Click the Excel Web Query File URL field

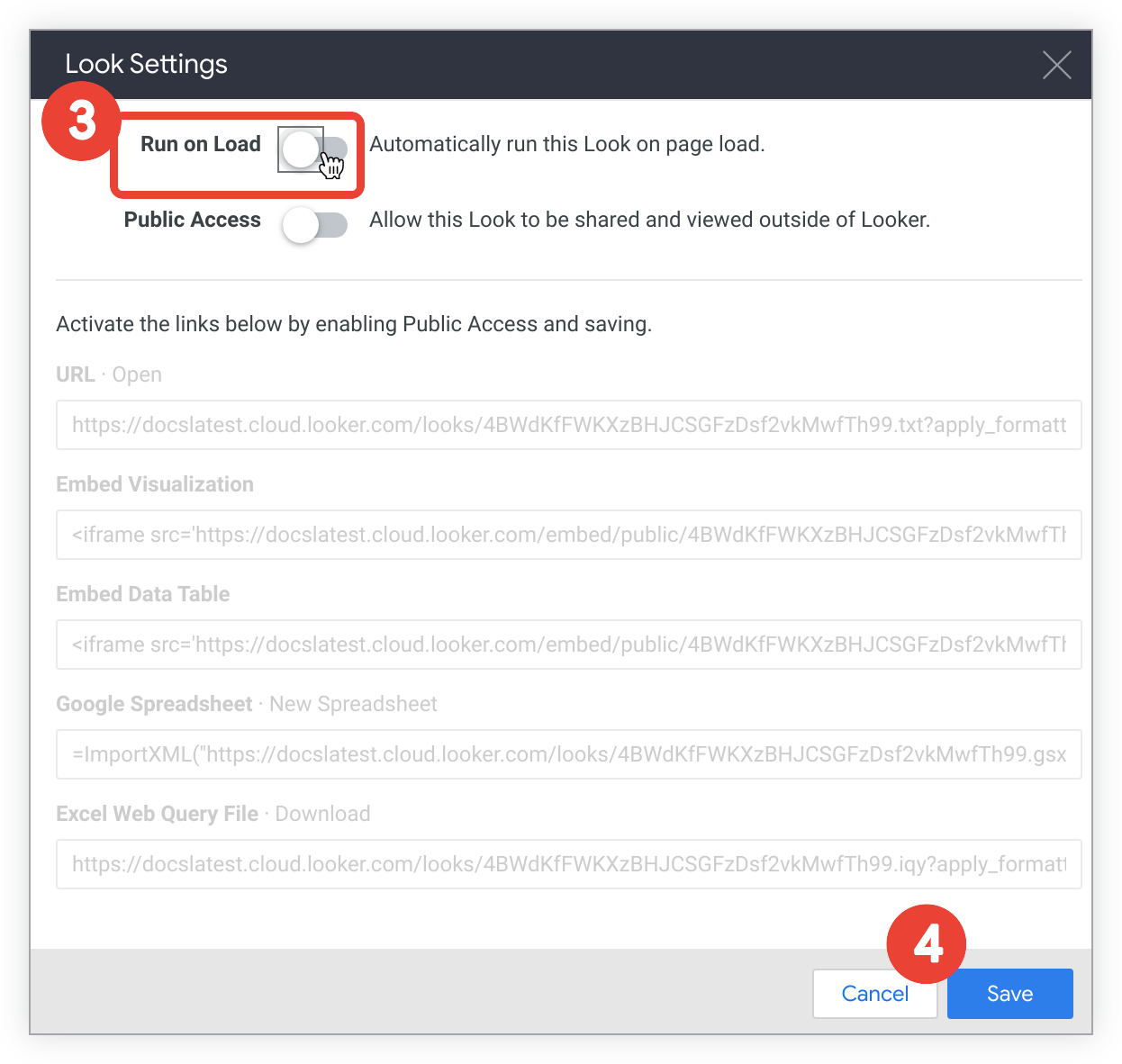coord(568,864)
